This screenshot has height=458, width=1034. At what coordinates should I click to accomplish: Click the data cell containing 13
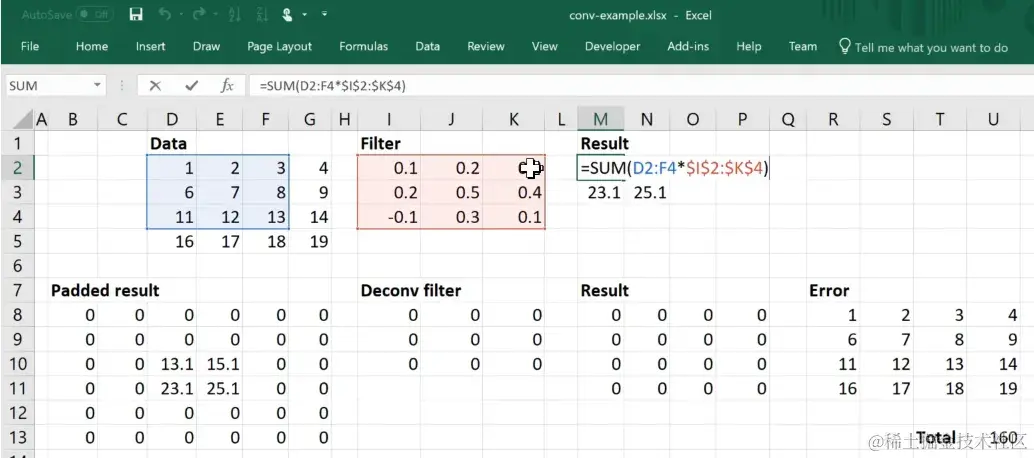266,217
